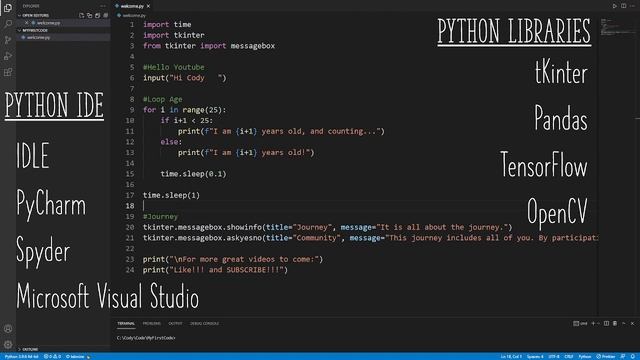Click the Close All Editors icon
This screenshot has height=360, width=640.
click(106, 16)
